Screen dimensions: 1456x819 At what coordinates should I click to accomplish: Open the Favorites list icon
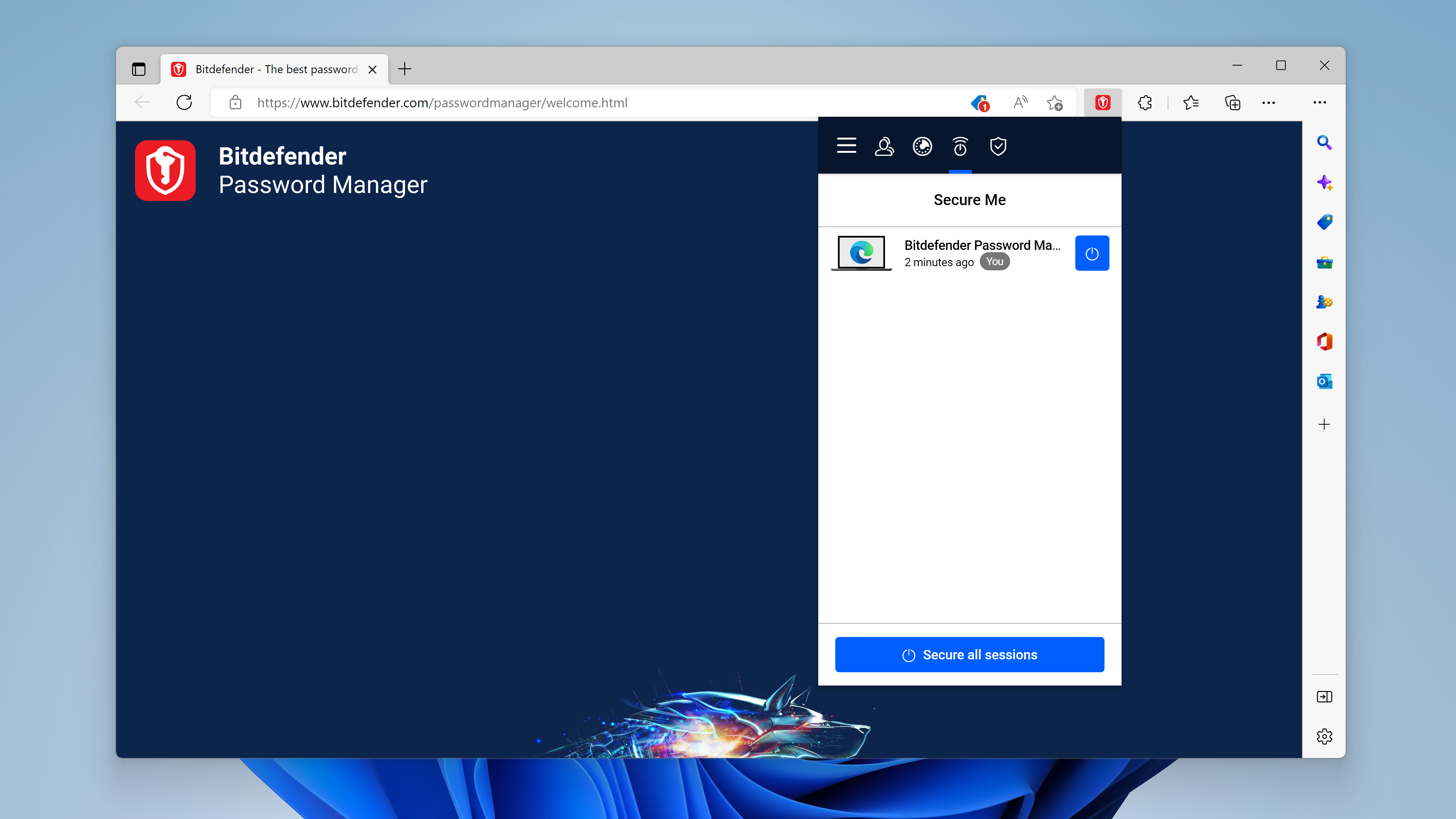click(1191, 102)
